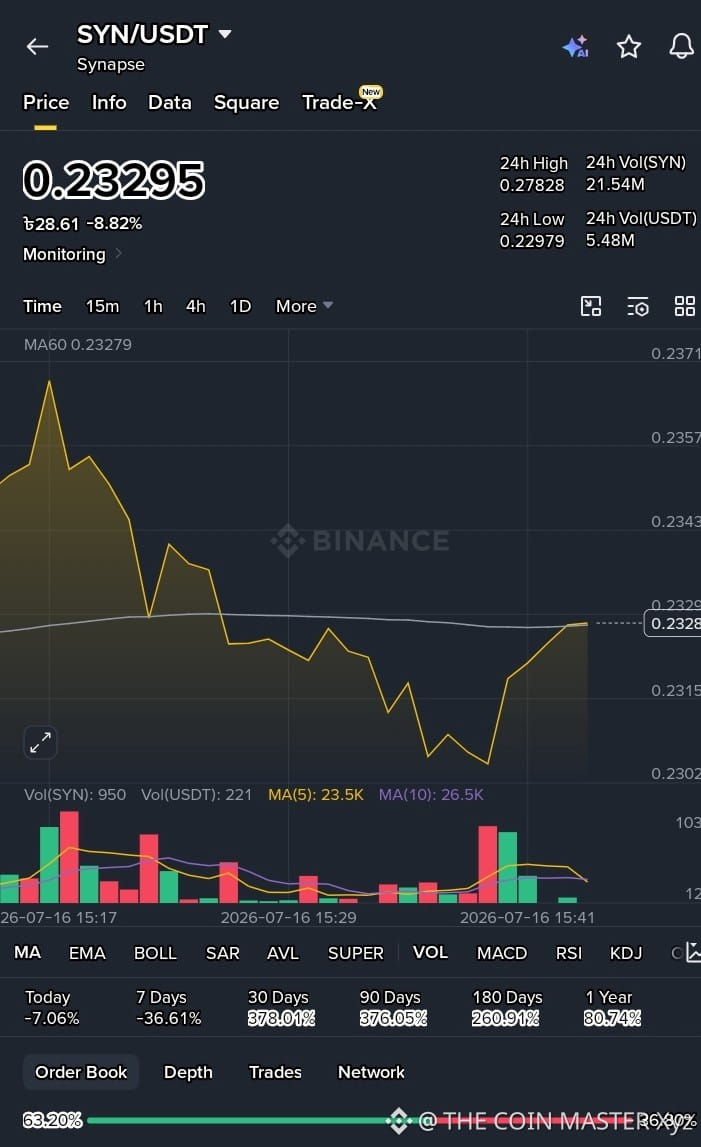Switch to the Price tab
This screenshot has width=701, height=1147.
click(46, 102)
